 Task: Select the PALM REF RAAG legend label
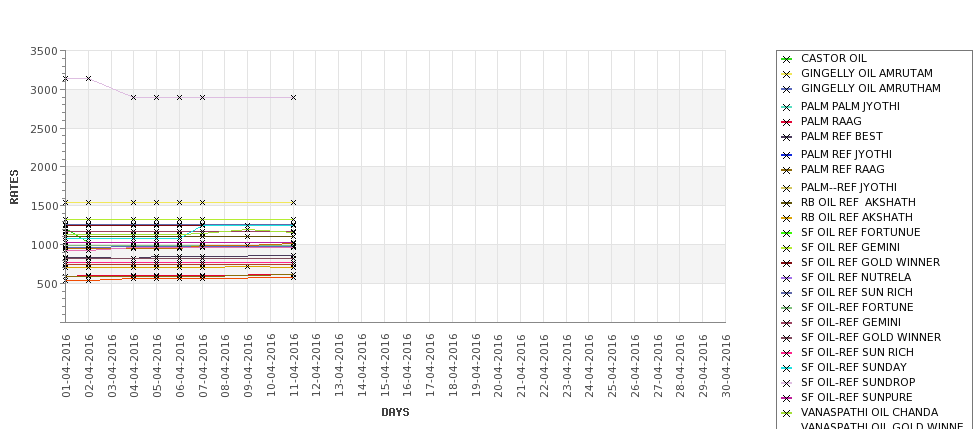[843, 169]
